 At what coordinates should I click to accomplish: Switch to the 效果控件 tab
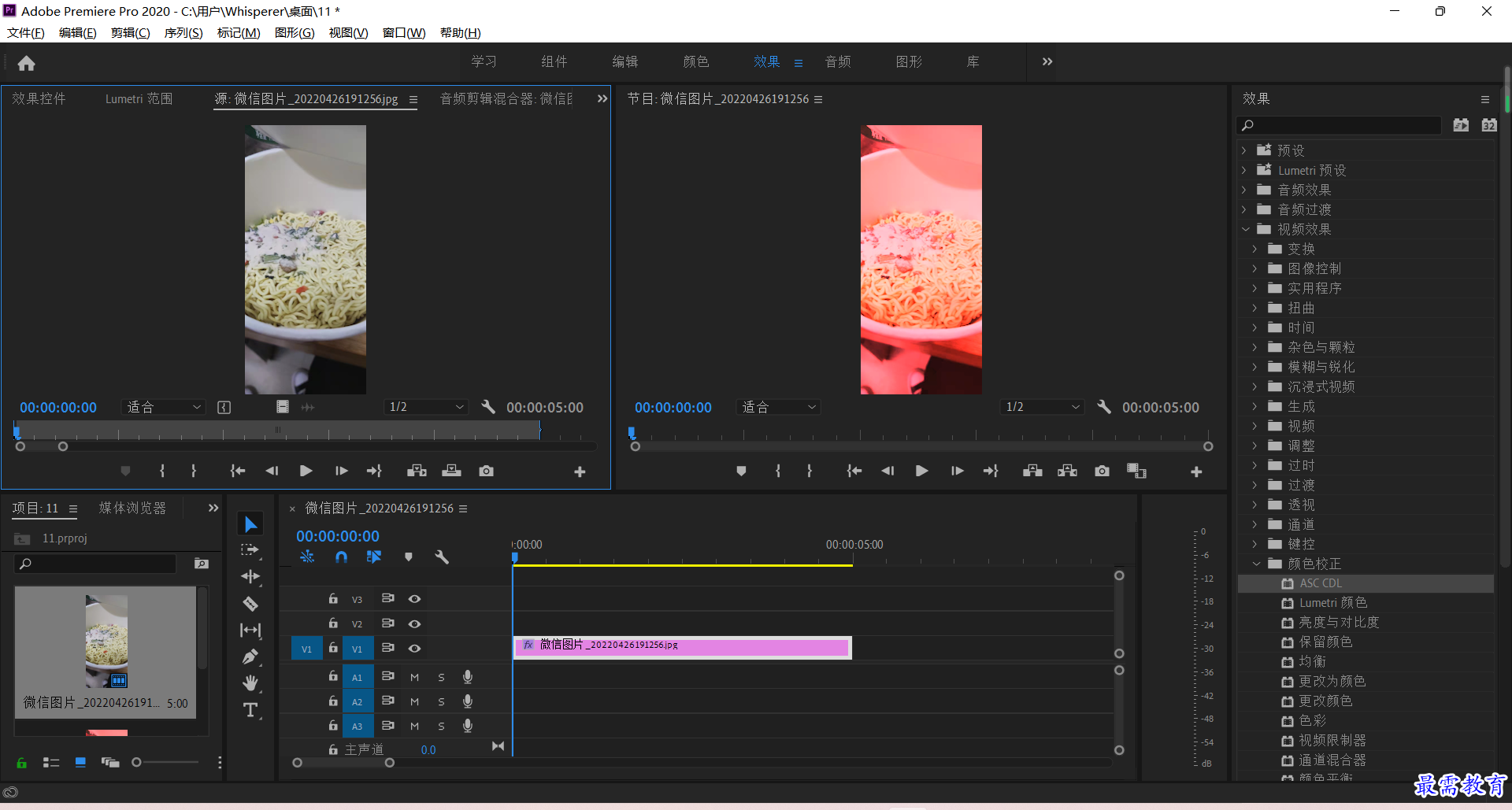point(39,98)
